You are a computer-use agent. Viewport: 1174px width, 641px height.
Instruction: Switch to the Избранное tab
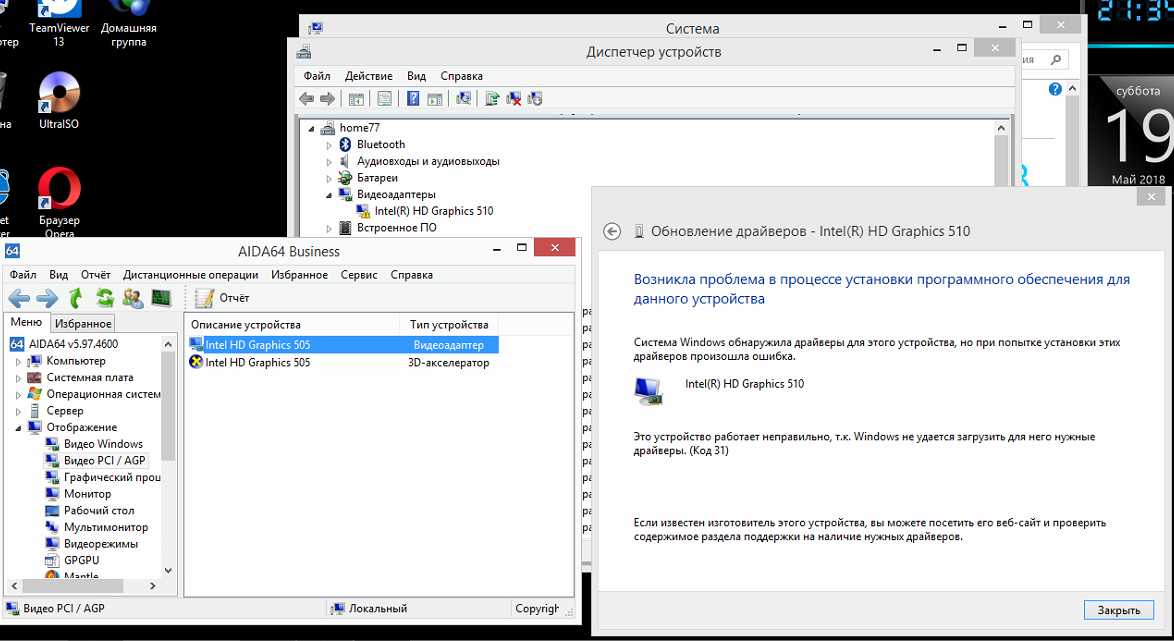point(83,324)
